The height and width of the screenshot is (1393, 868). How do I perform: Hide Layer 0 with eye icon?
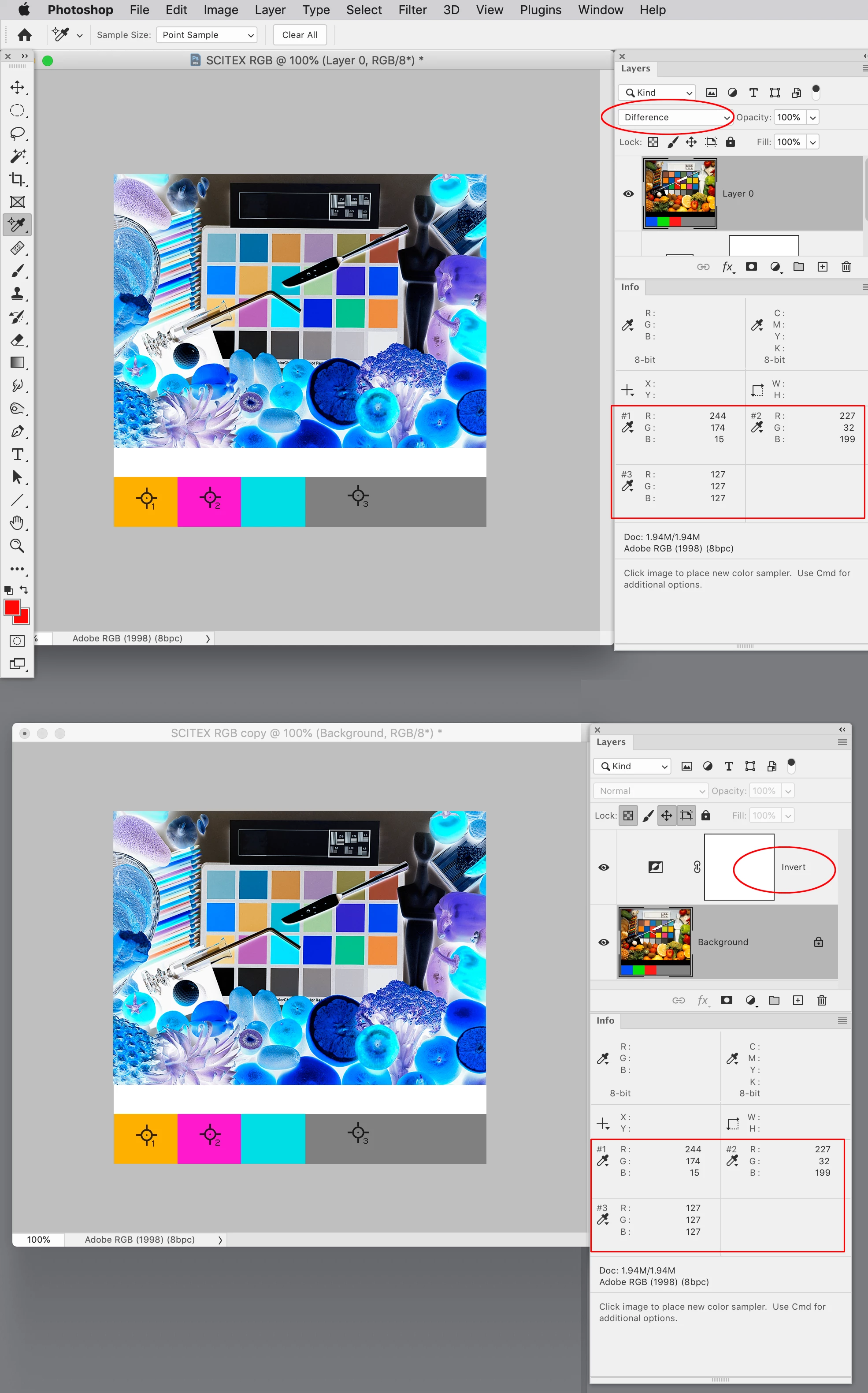(628, 194)
